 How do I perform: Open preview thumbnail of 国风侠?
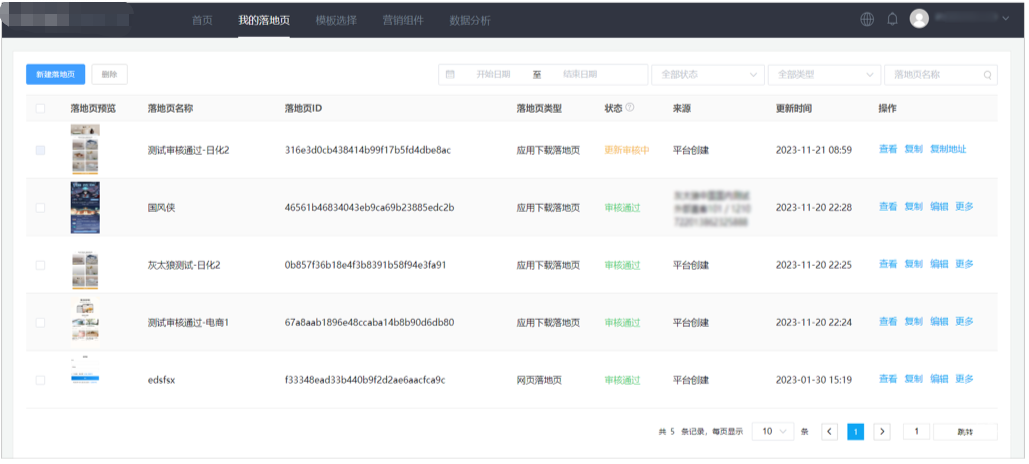(85, 207)
